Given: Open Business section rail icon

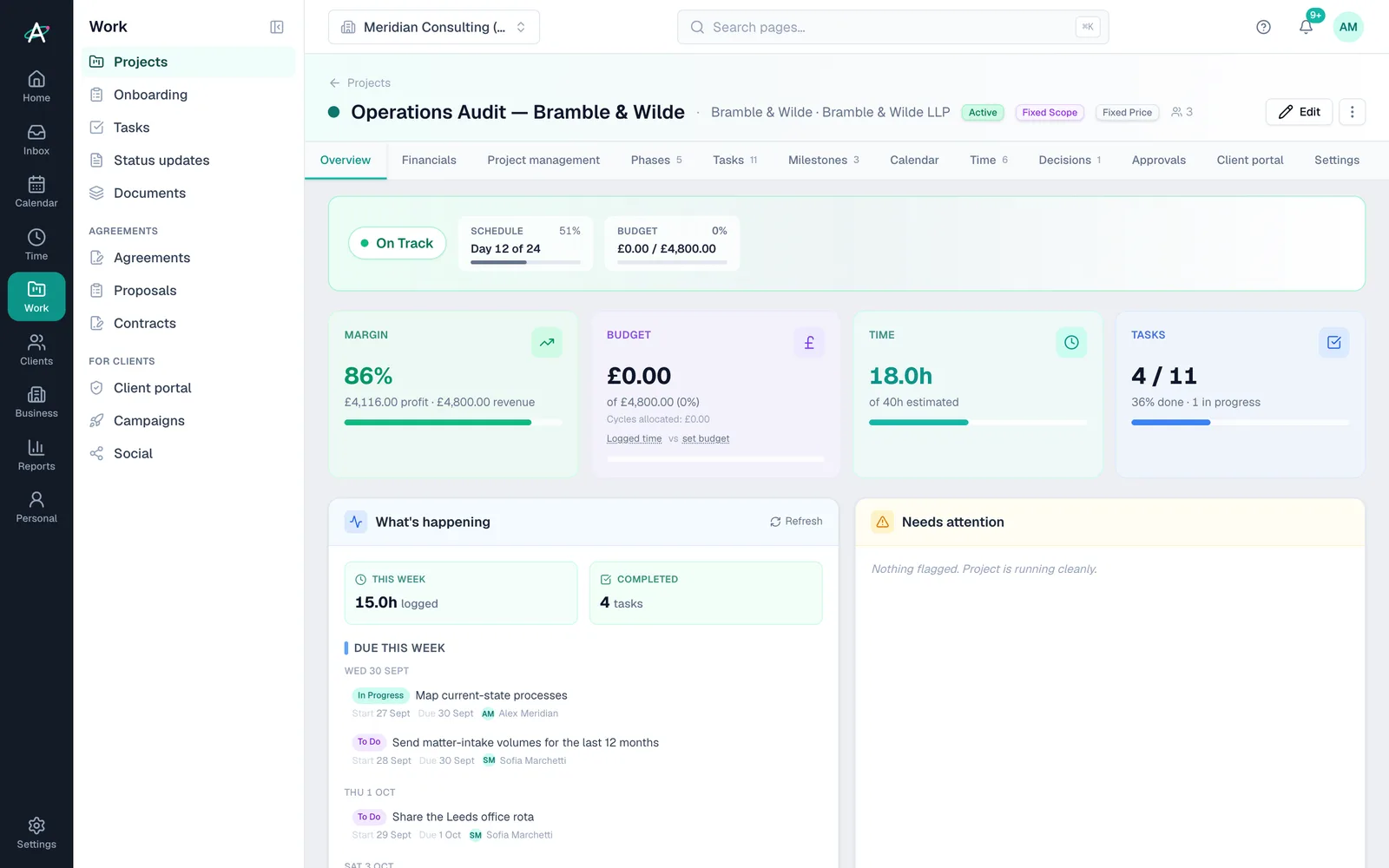Looking at the screenshot, I should pos(36,402).
